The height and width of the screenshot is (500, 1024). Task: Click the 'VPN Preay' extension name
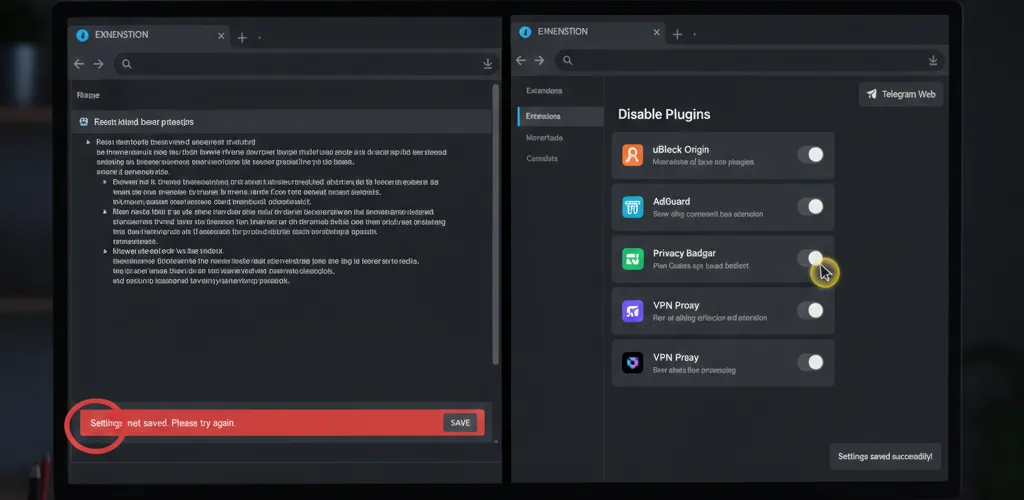point(675,357)
